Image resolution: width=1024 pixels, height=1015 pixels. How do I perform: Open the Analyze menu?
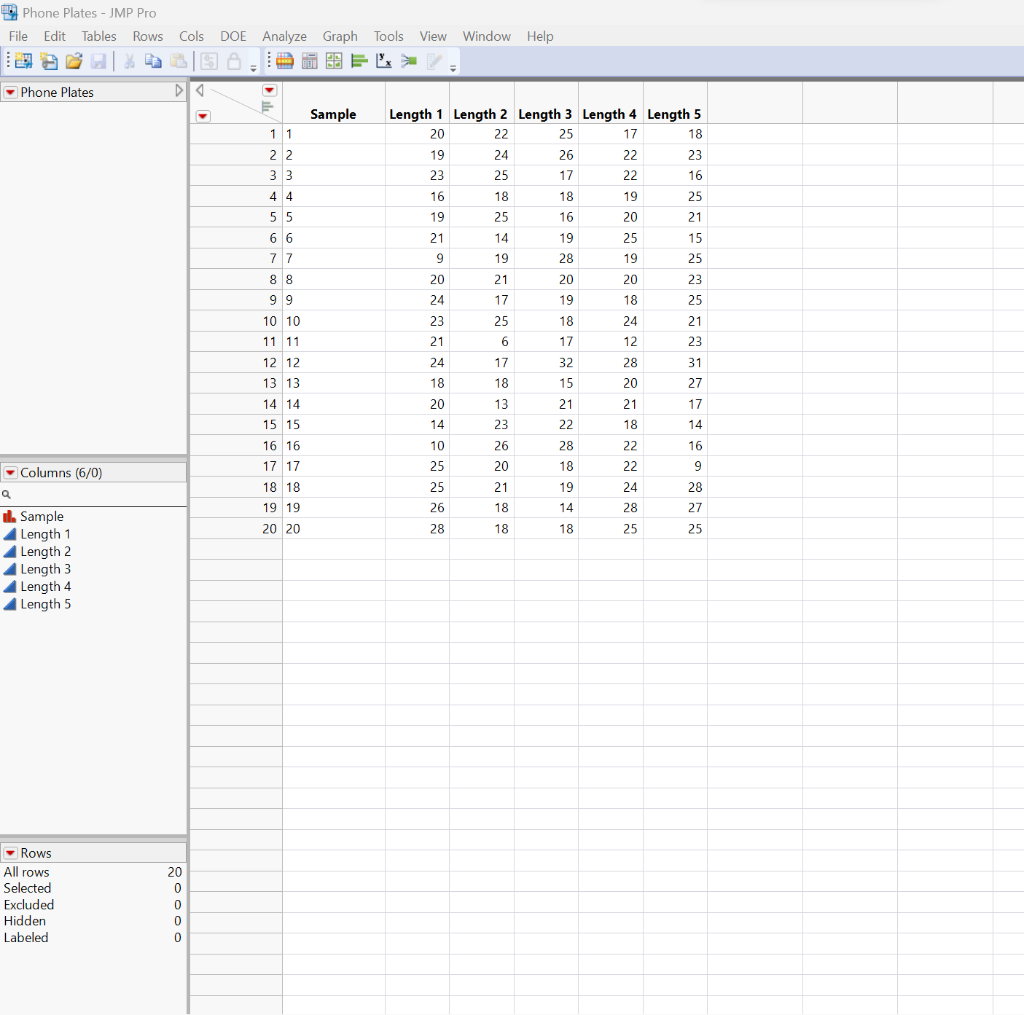point(284,36)
